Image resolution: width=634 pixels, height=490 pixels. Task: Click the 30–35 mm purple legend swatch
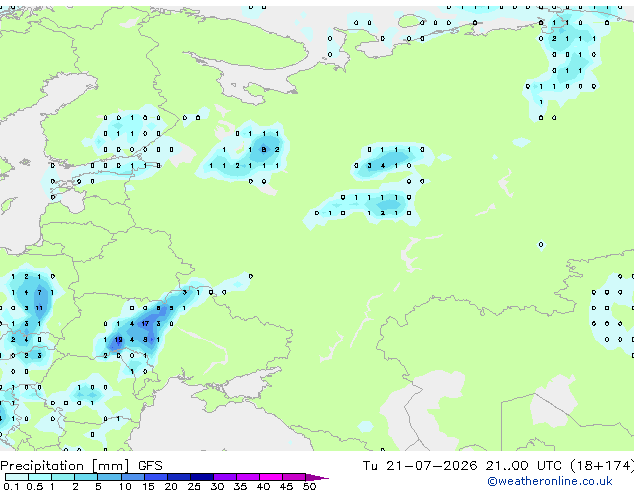pos(224,477)
